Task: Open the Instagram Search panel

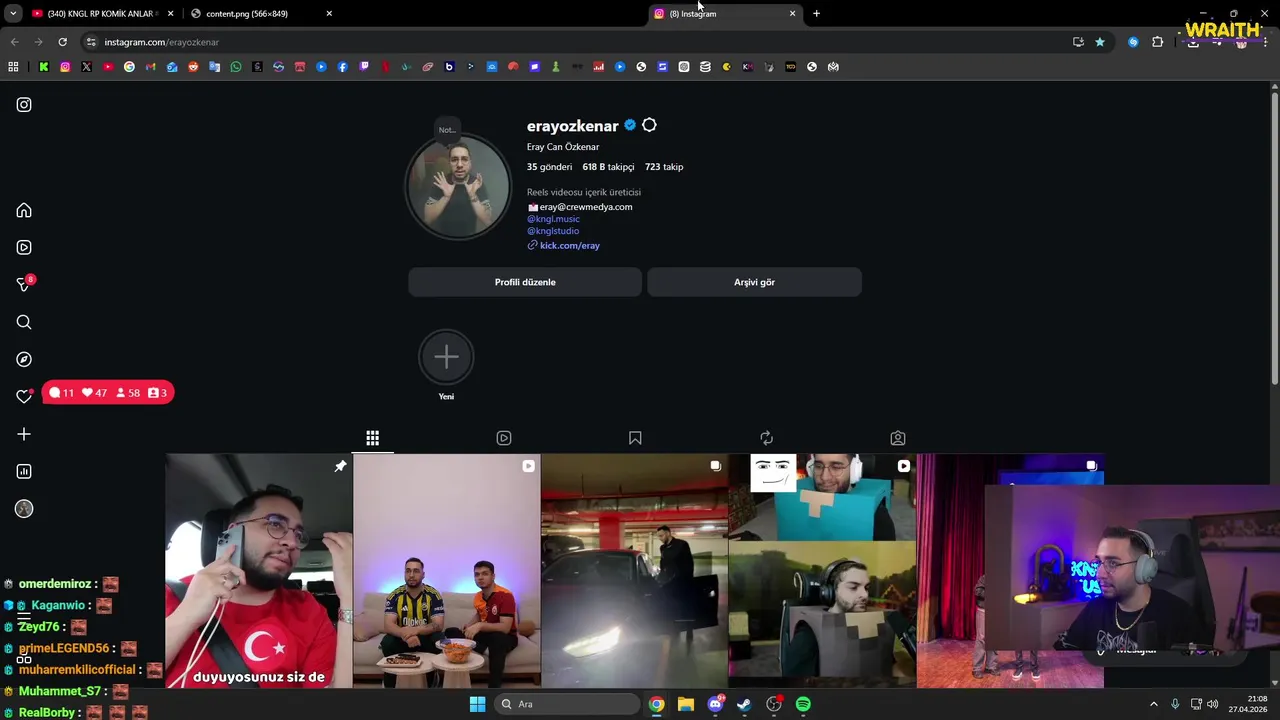Action: pos(24,322)
